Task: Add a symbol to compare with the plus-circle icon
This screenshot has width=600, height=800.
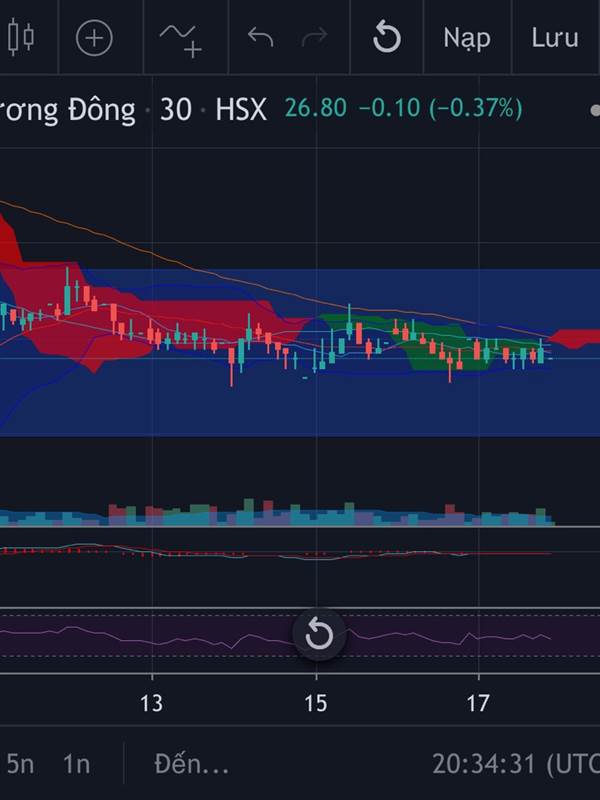Action: point(94,38)
